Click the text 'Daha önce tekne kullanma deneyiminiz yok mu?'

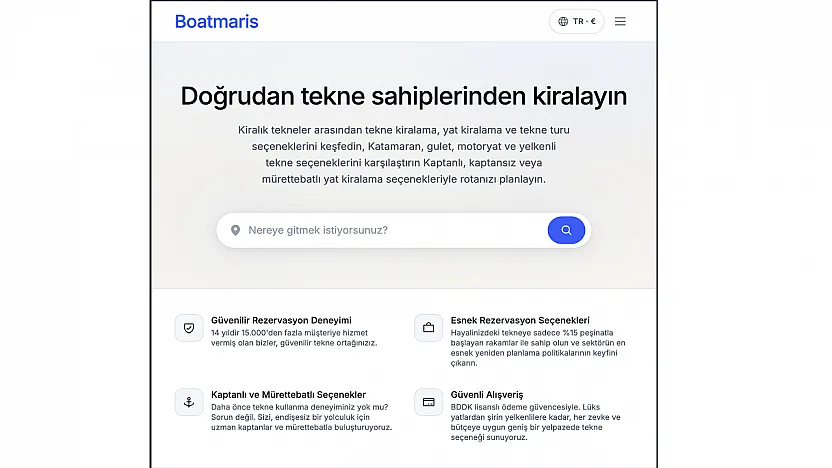pos(299,407)
